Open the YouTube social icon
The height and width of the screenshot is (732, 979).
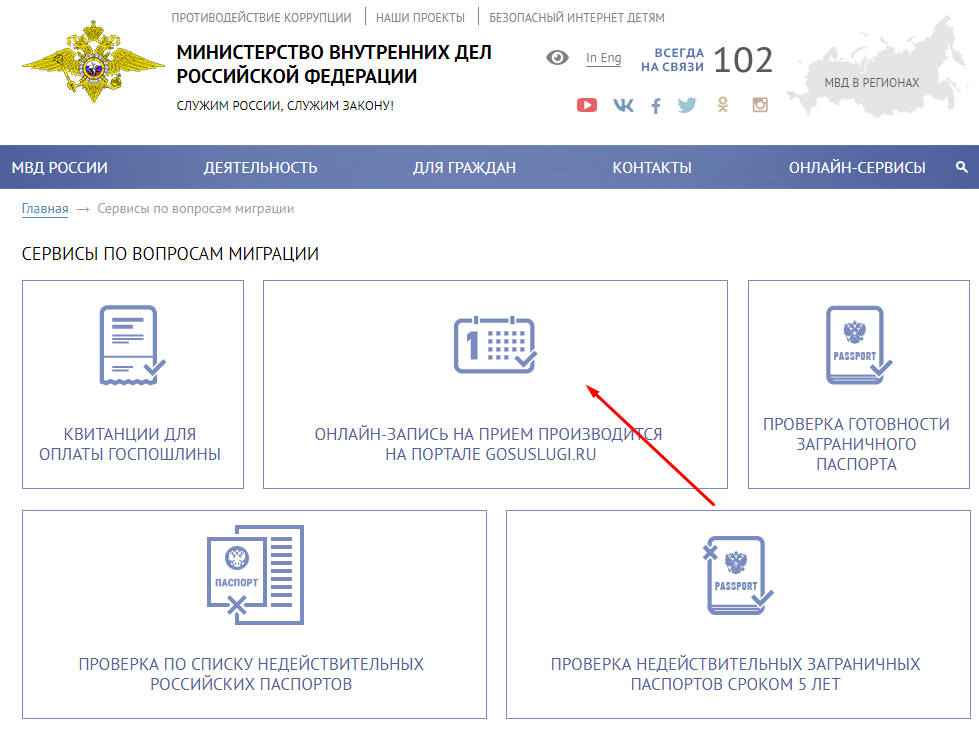587,105
